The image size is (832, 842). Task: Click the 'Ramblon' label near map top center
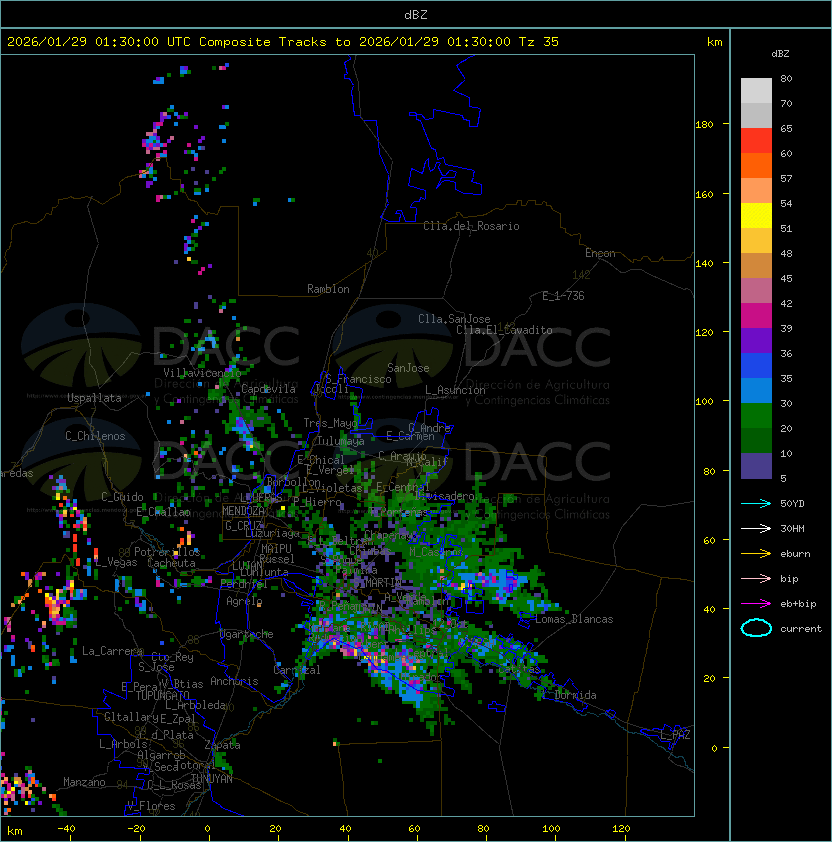pyautogui.click(x=328, y=289)
